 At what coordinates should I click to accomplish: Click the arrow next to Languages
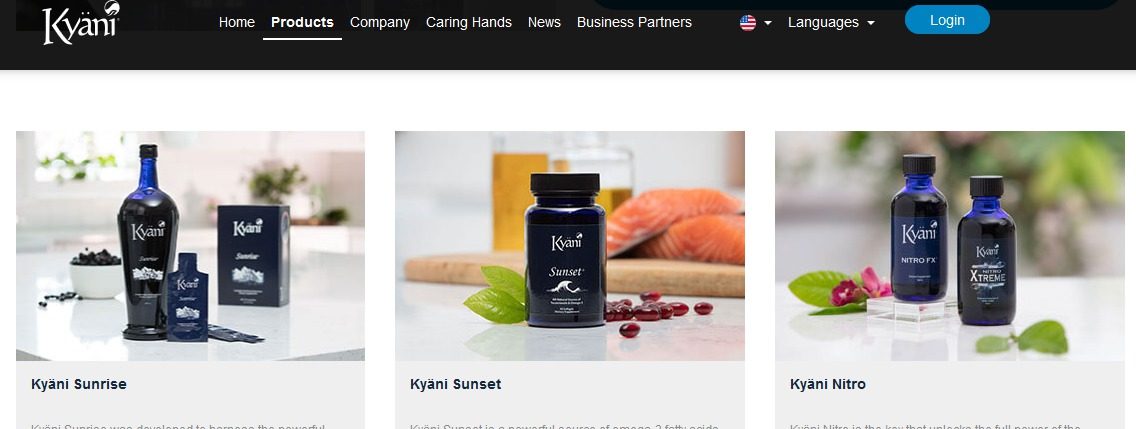pos(871,23)
